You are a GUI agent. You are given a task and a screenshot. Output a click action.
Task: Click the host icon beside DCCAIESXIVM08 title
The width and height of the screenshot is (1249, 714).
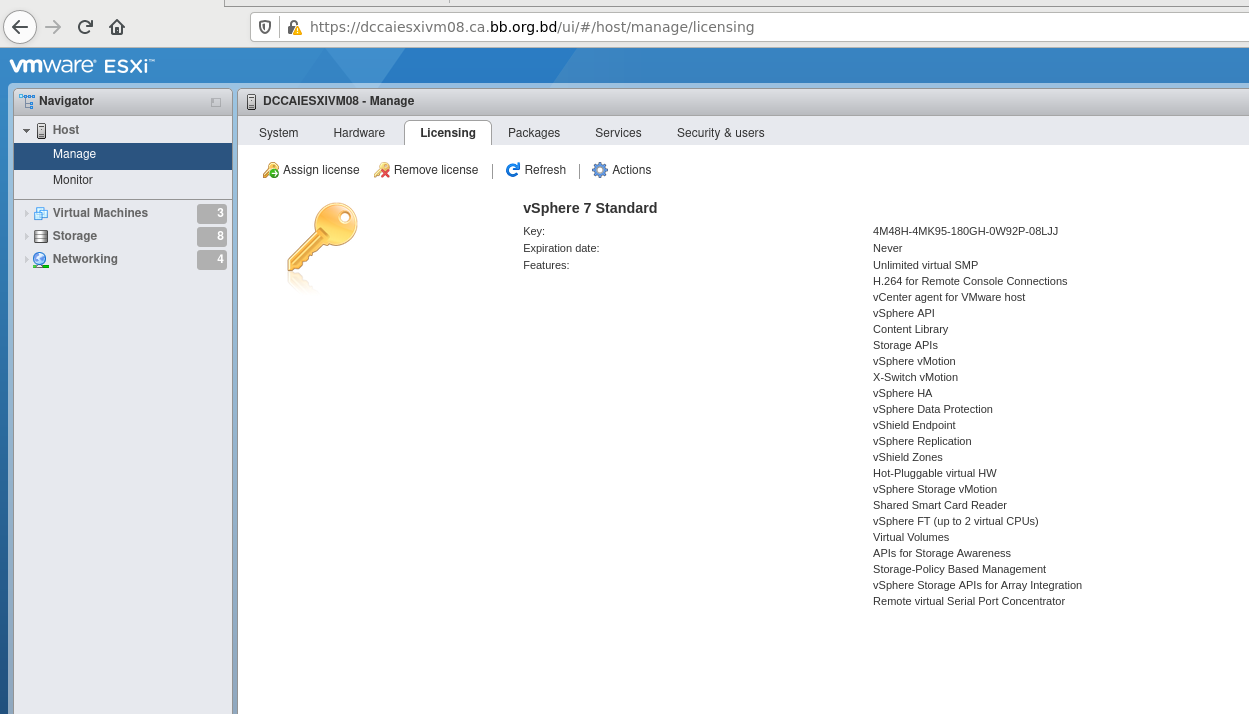point(251,101)
